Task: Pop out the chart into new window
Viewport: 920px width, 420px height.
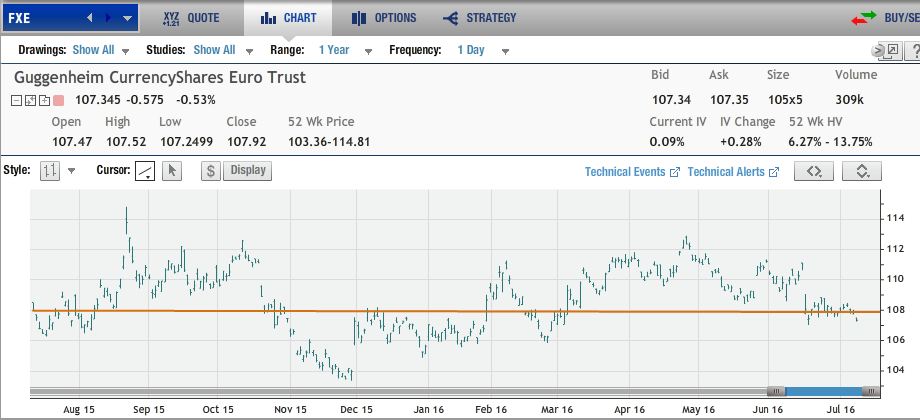Action: [892, 50]
